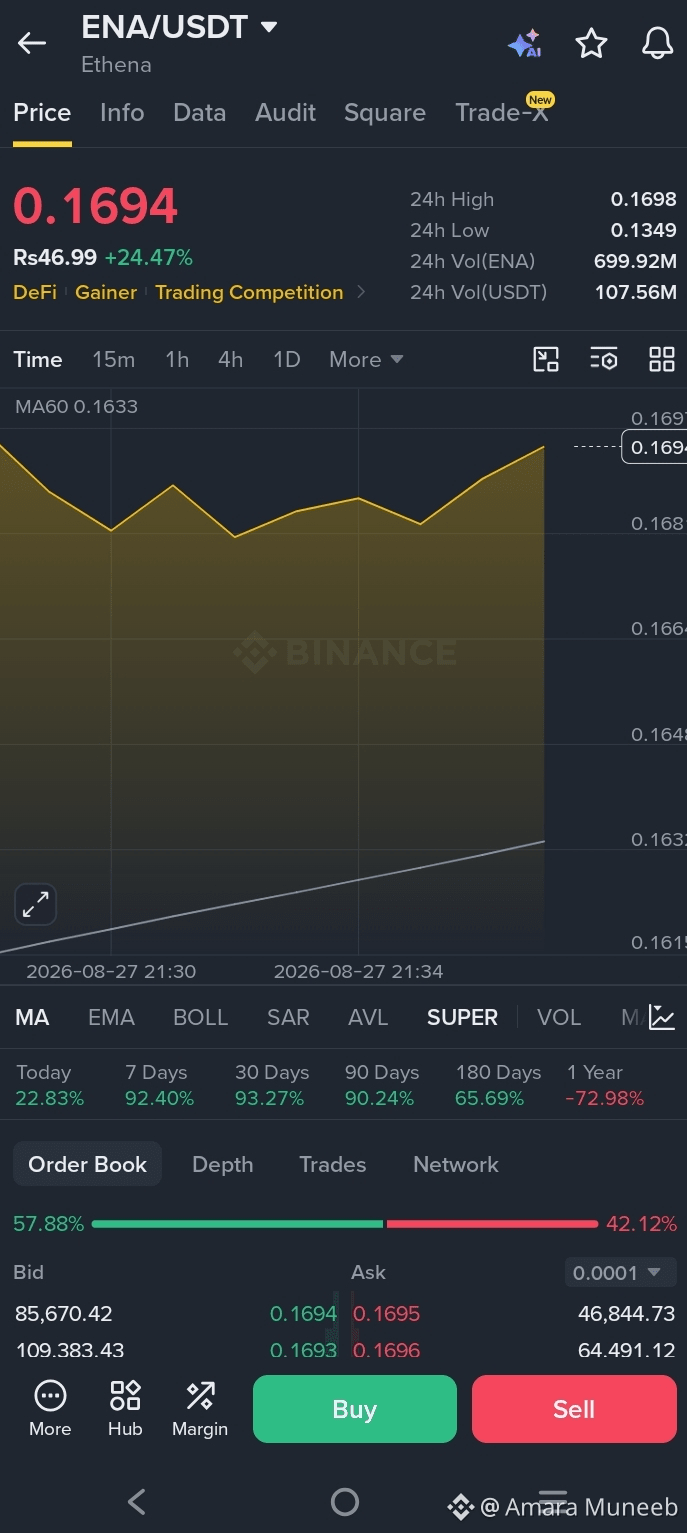
Task: Tap the red Sell button
Action: (574, 1409)
